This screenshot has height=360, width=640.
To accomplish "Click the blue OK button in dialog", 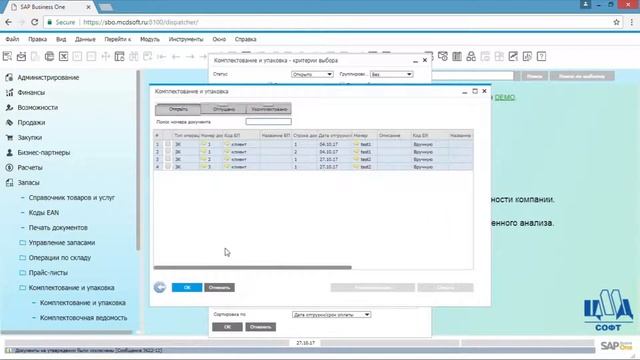I will (187, 287).
